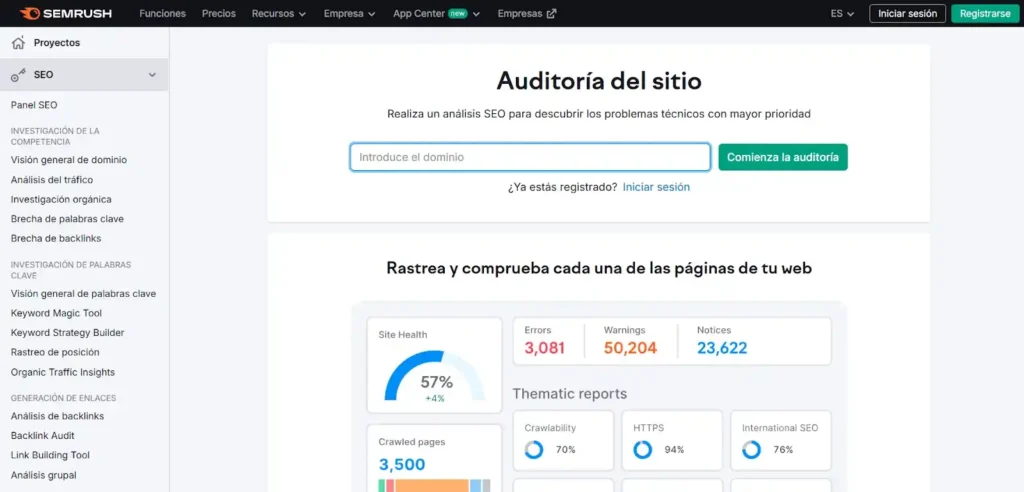Screen dimensions: 1024x492
Task: Click the new badge on App Center
Action: pos(457,13)
